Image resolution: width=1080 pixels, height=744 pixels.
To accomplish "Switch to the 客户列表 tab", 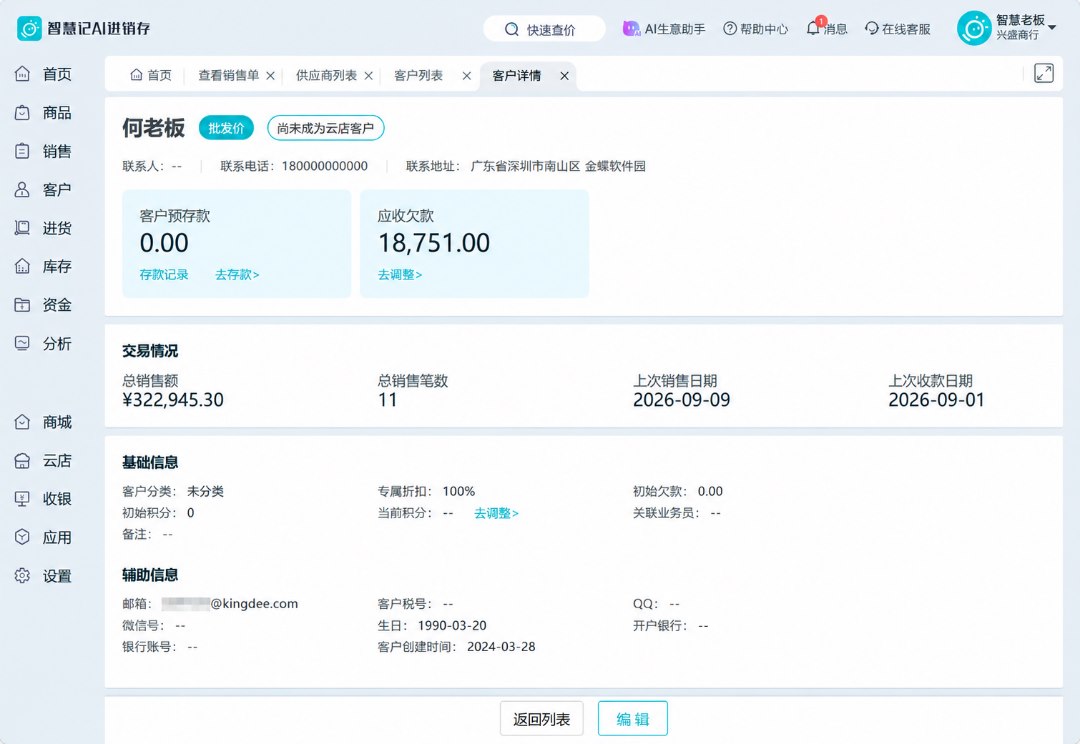I will pyautogui.click(x=418, y=75).
